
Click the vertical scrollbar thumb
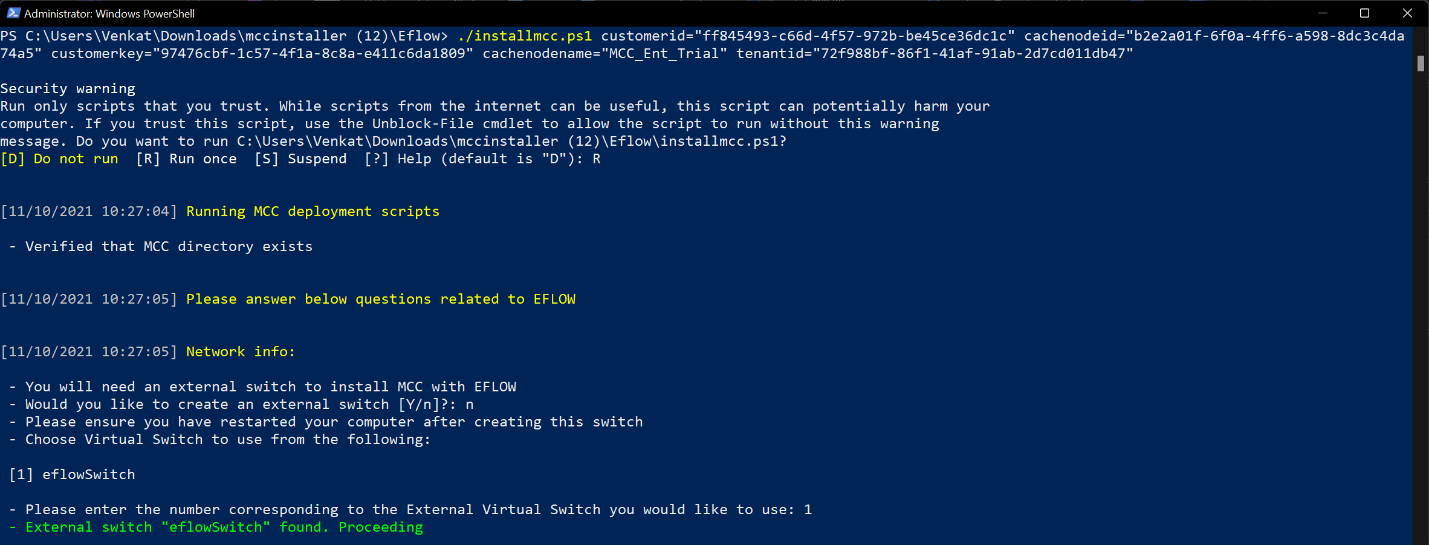pos(1420,62)
